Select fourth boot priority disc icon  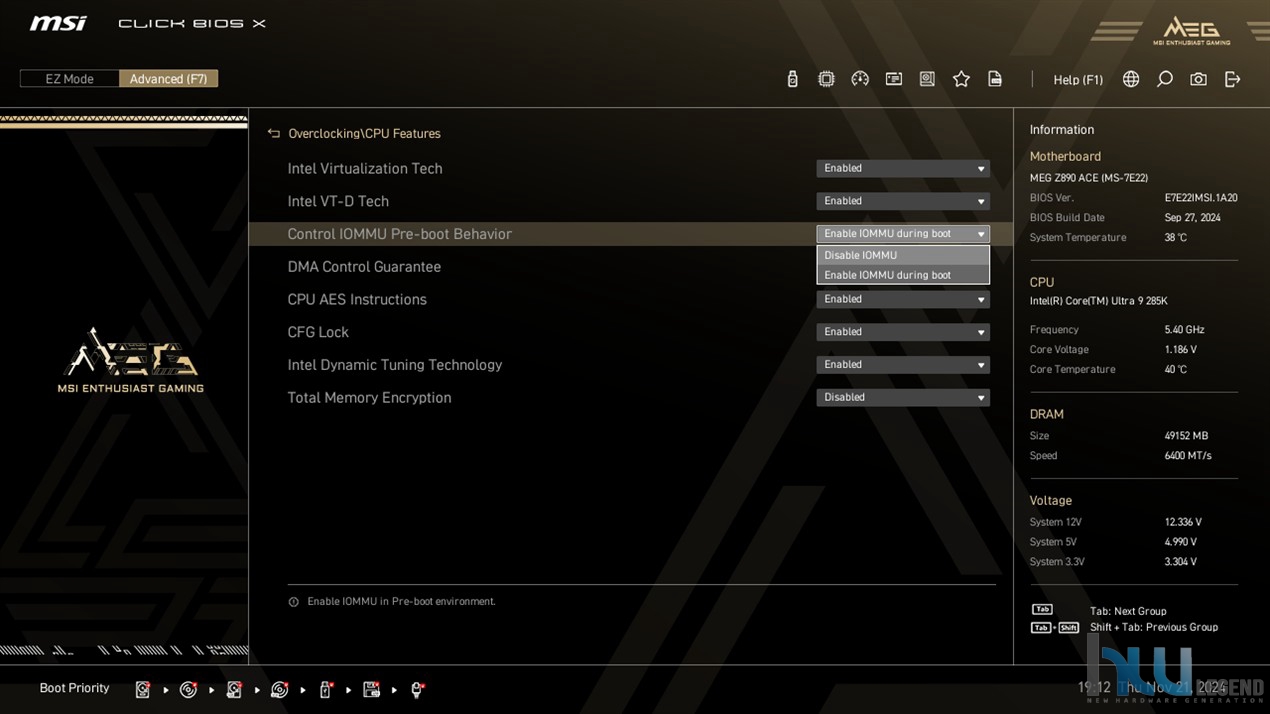(x=280, y=689)
